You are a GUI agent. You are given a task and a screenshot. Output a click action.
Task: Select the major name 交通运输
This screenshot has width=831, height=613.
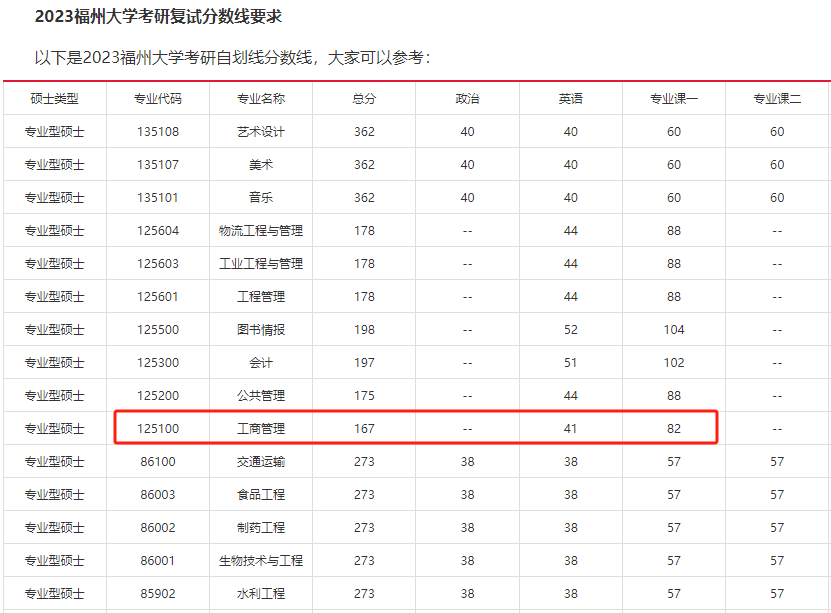261,461
